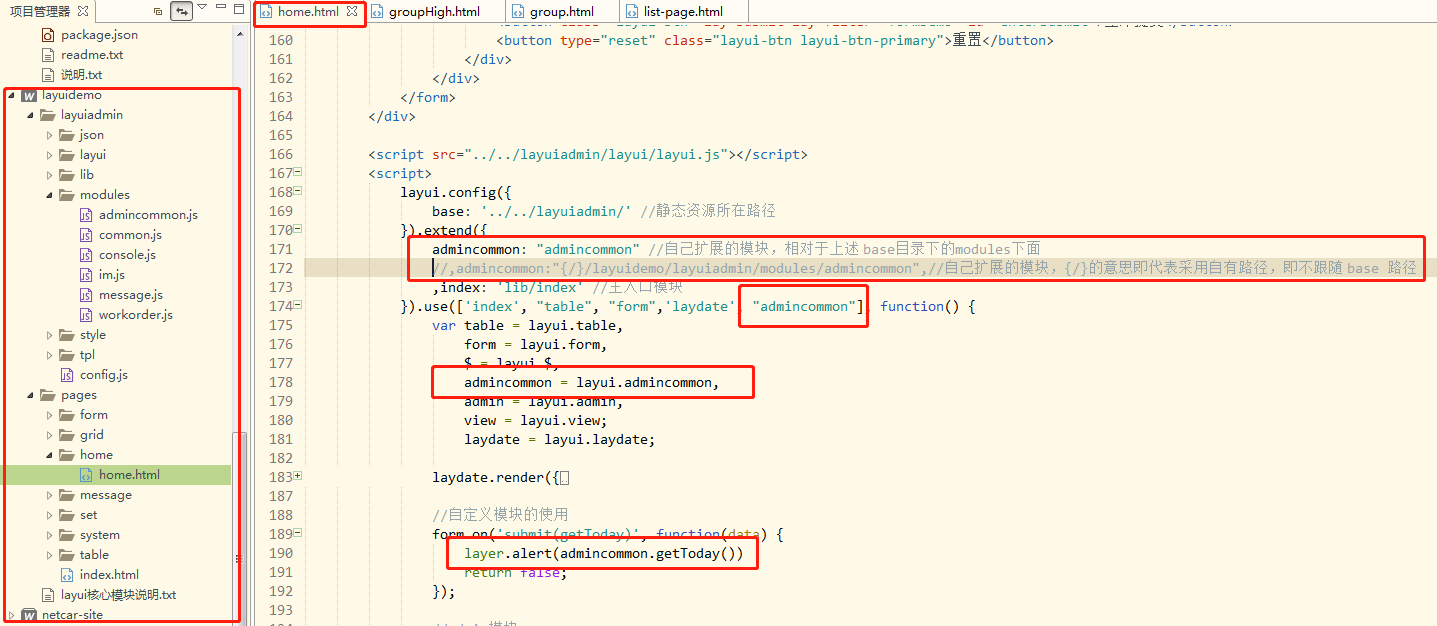
Task: Click the grid folder icon
Action: click(67, 435)
